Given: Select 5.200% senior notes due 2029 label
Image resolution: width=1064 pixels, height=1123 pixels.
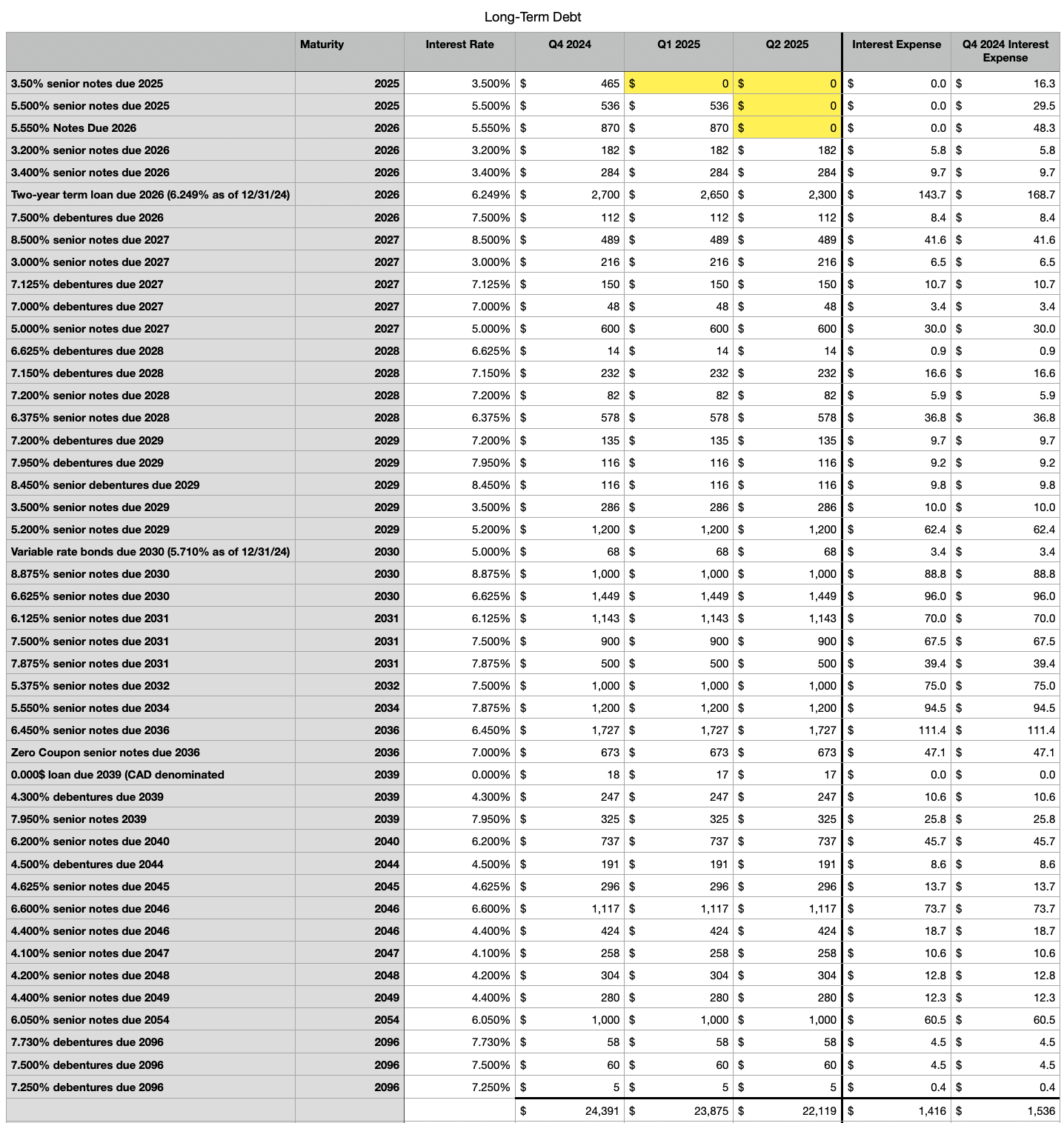Looking at the screenshot, I should [x=90, y=530].
